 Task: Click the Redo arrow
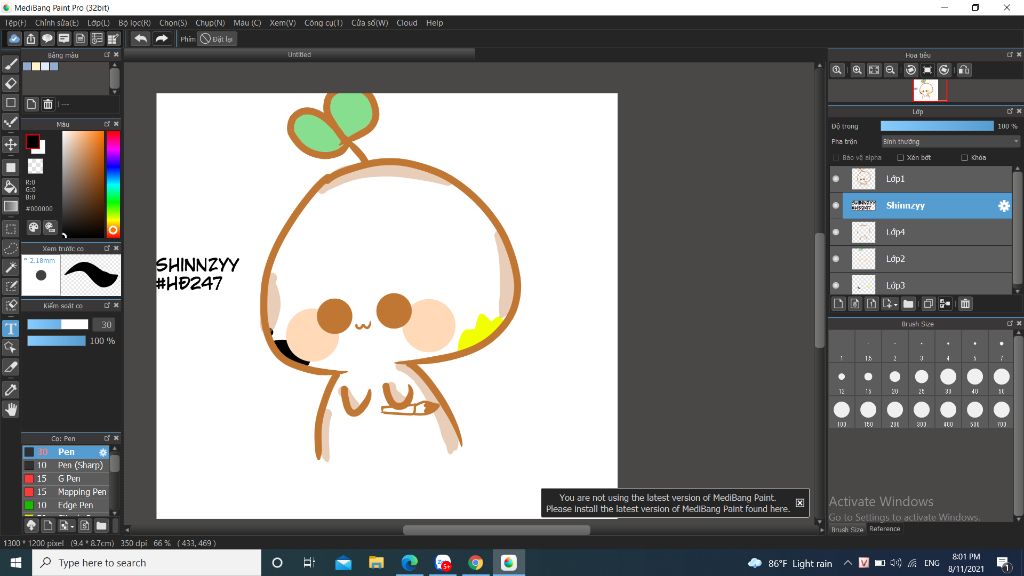tap(161, 39)
